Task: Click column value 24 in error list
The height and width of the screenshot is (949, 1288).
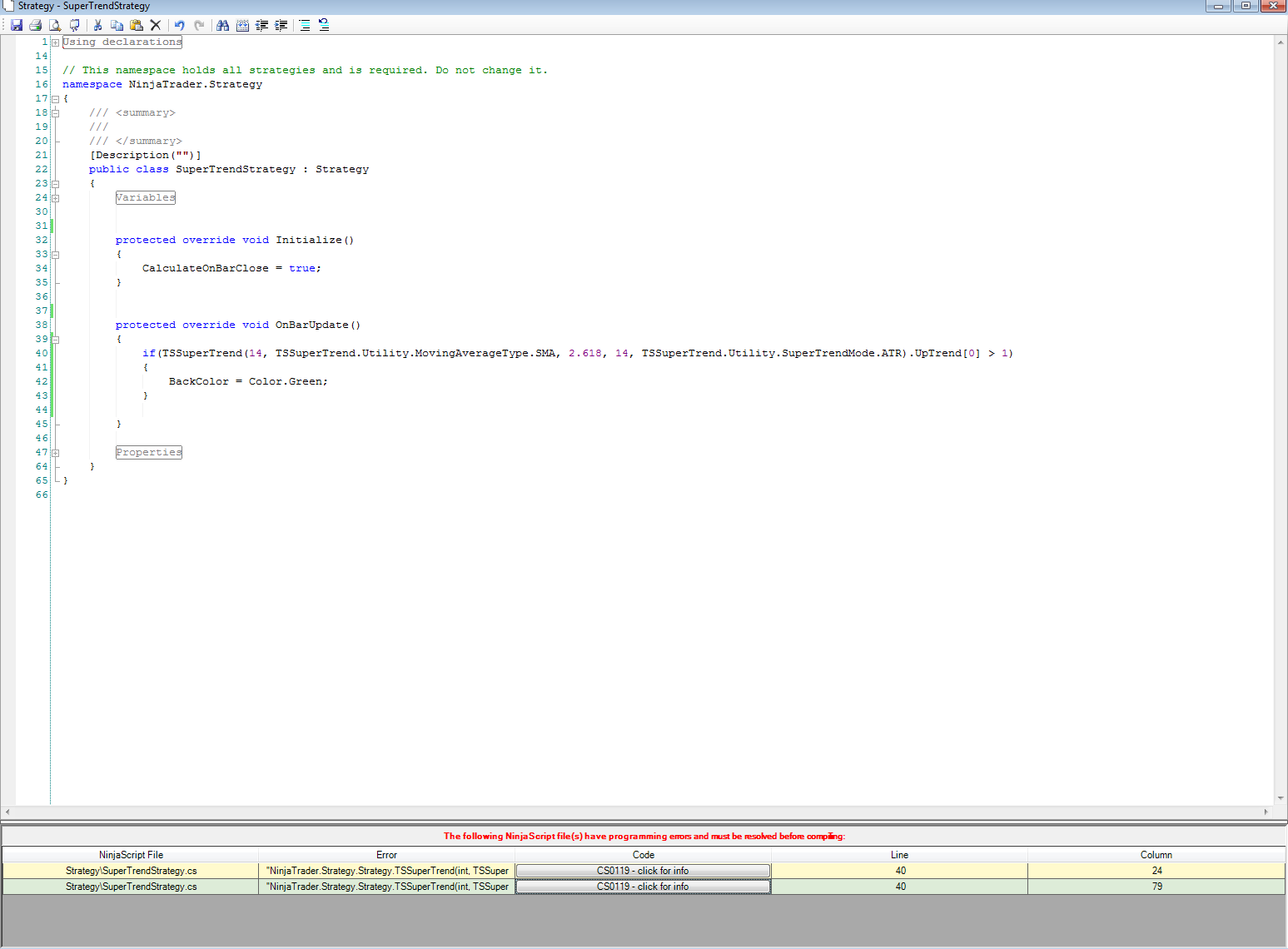Action: point(1156,871)
